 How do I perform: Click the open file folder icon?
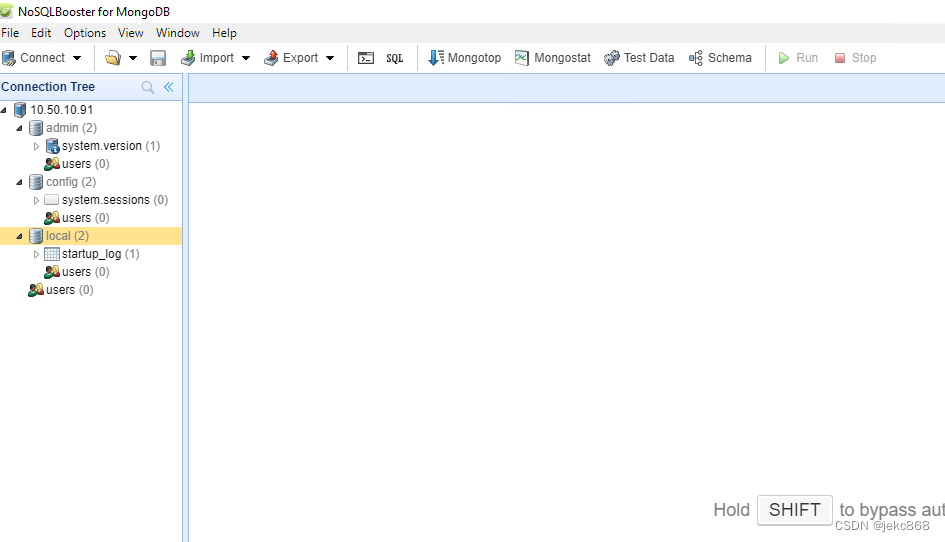(x=113, y=58)
